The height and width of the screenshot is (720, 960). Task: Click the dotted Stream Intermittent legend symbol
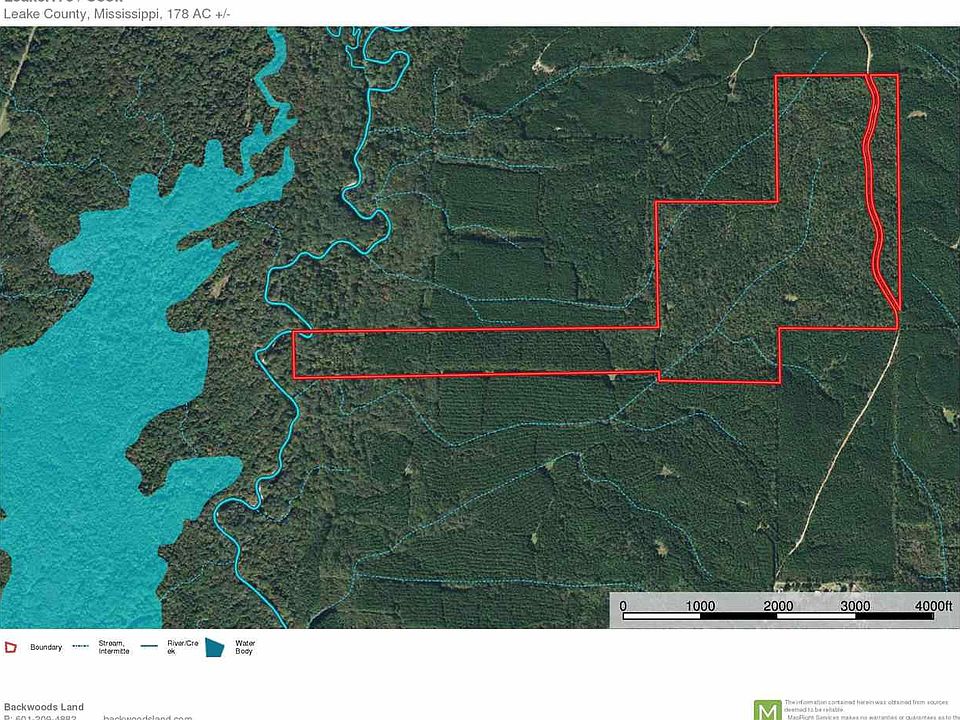coord(81,647)
